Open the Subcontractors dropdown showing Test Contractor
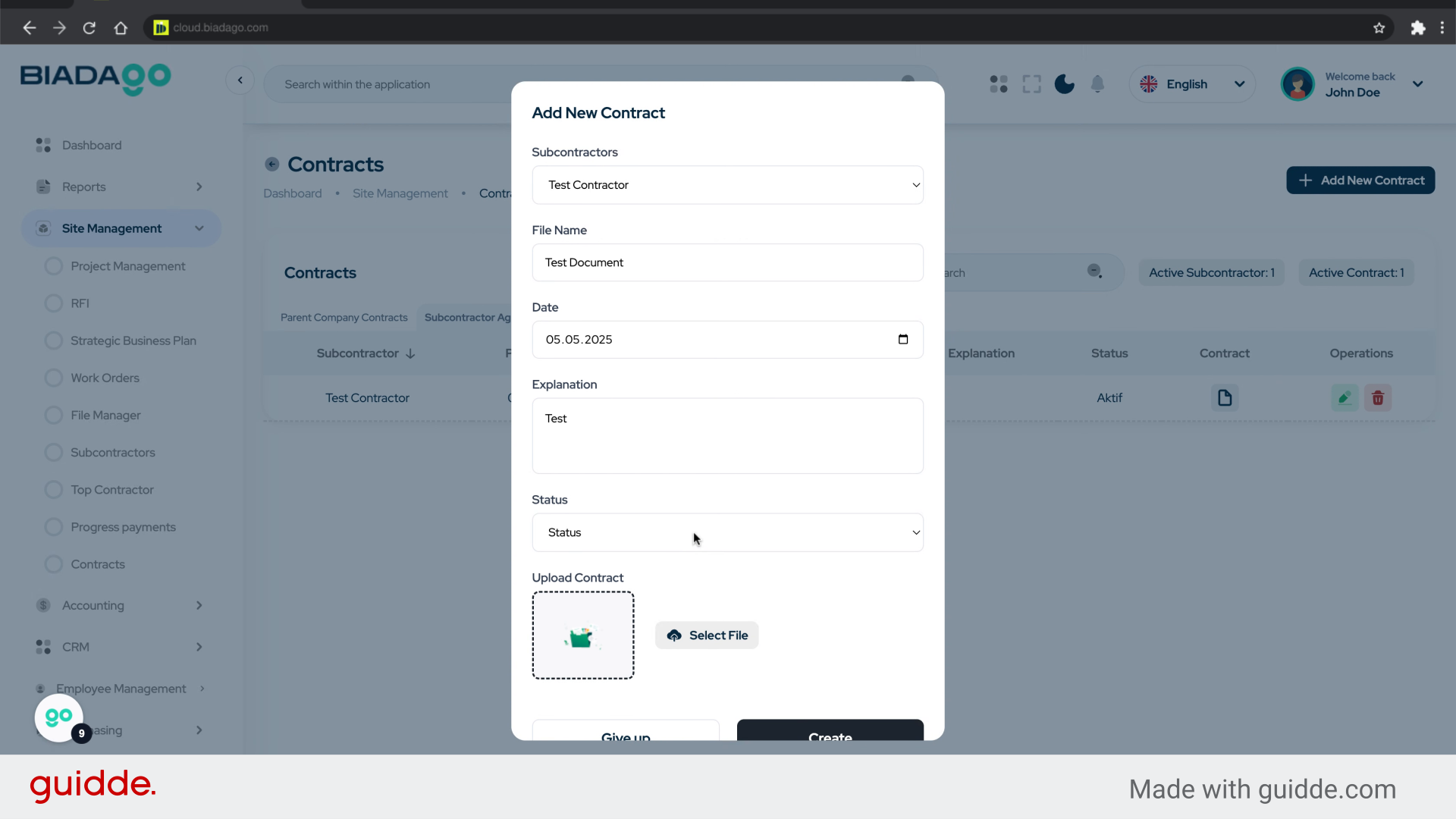This screenshot has height=819, width=1456. pyautogui.click(x=727, y=184)
